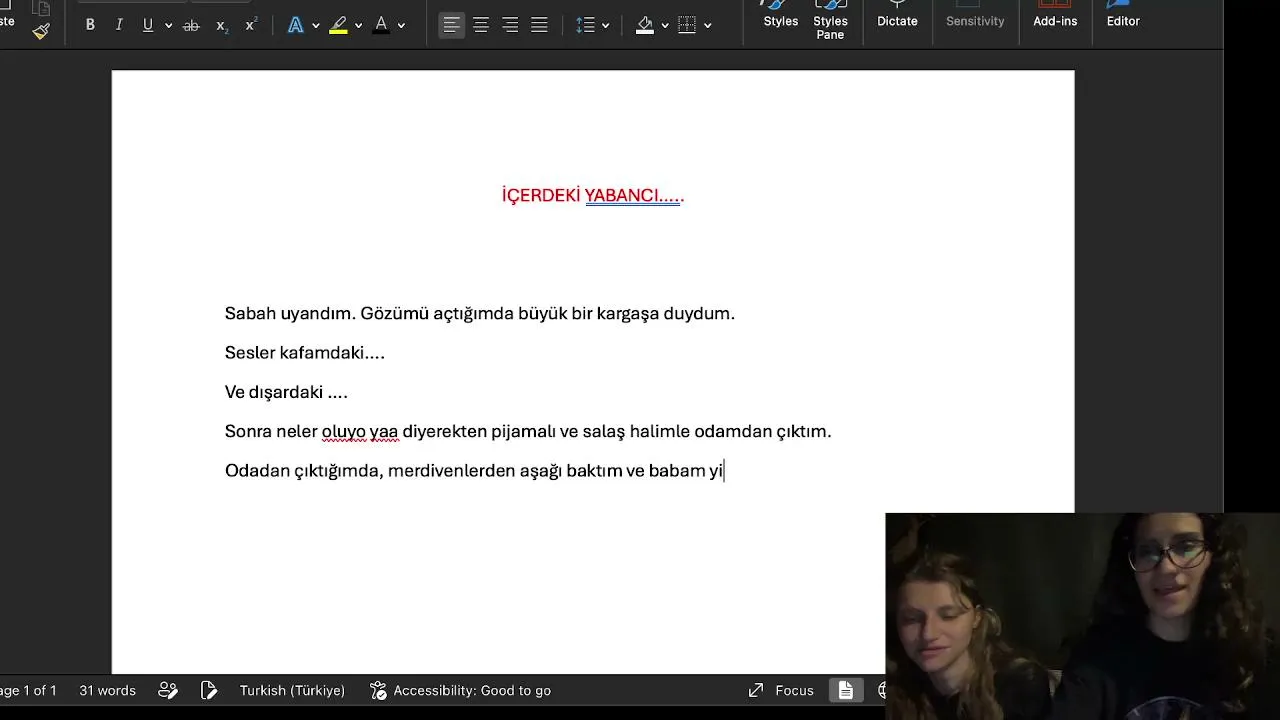Toggle italic formatting
1280x720 pixels.
click(119, 25)
